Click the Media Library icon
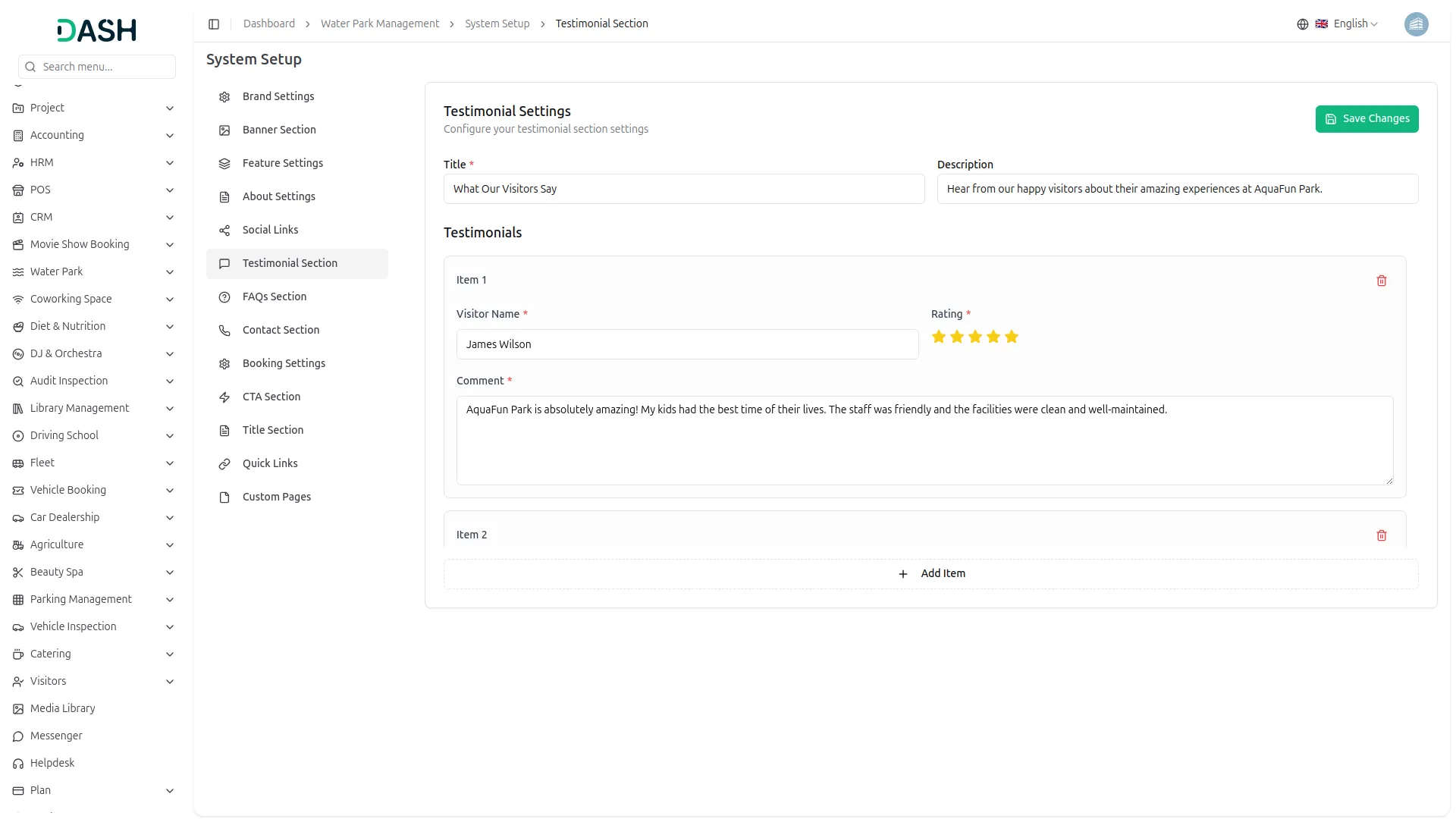 (x=18, y=709)
